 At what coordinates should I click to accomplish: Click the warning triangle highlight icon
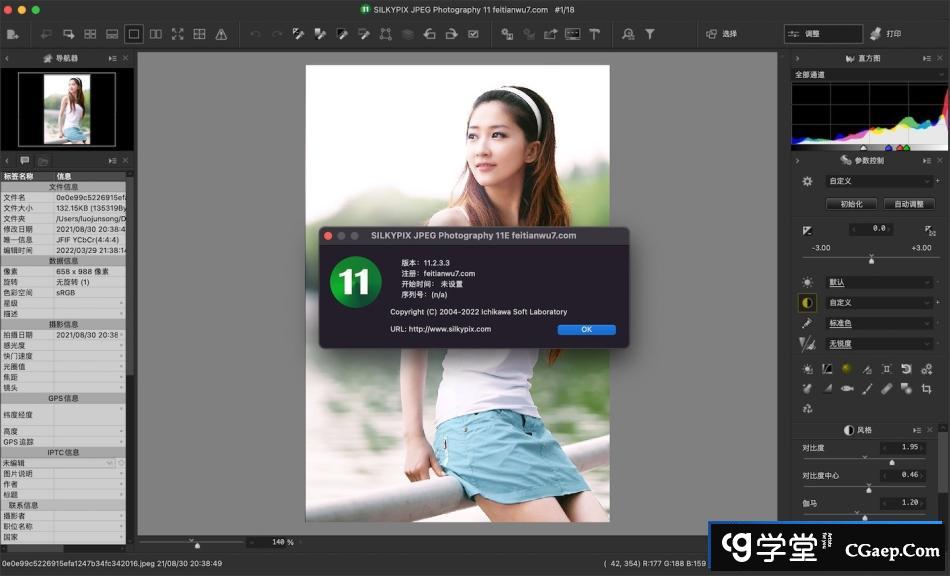coord(221,34)
